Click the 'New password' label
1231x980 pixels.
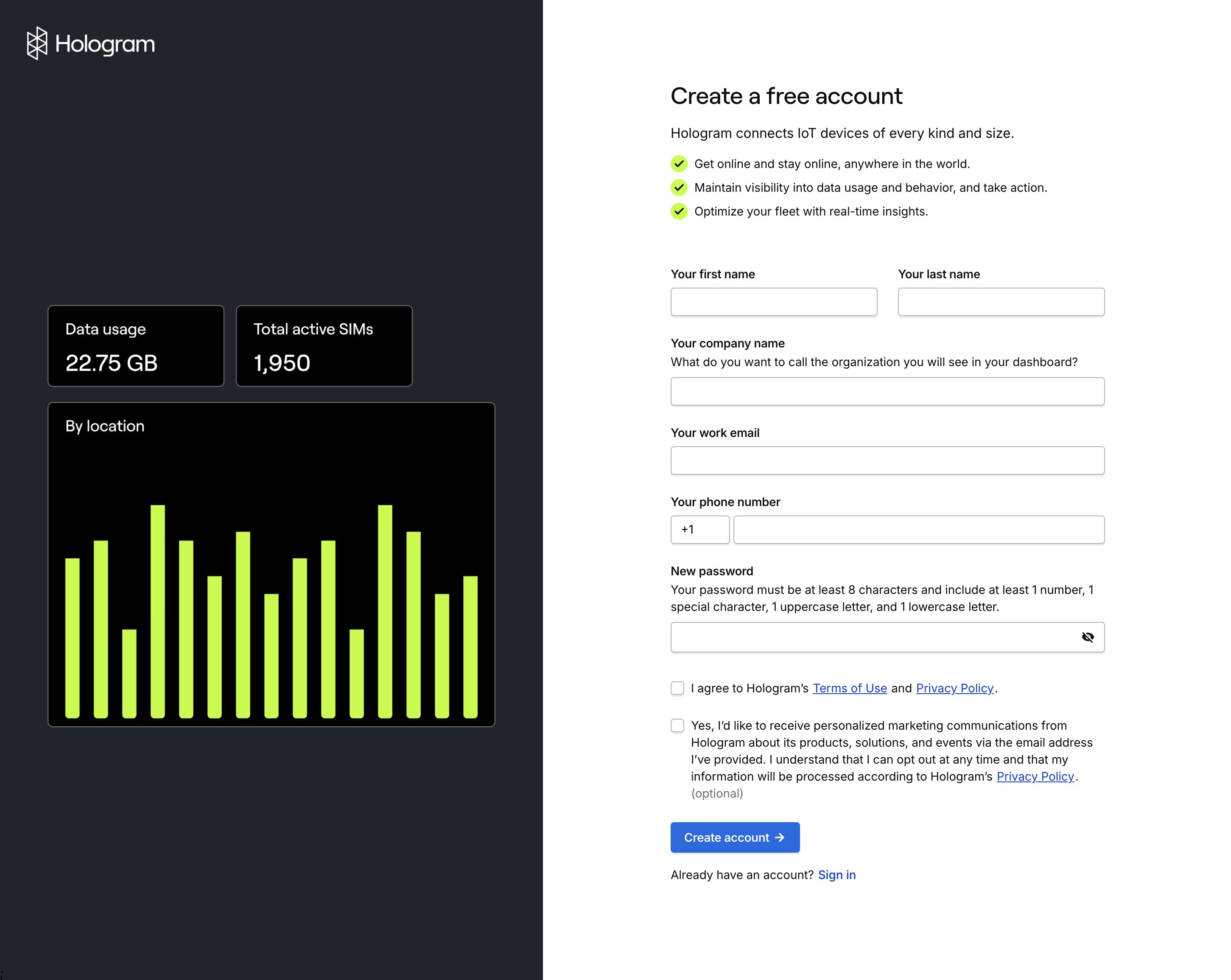[x=712, y=571]
